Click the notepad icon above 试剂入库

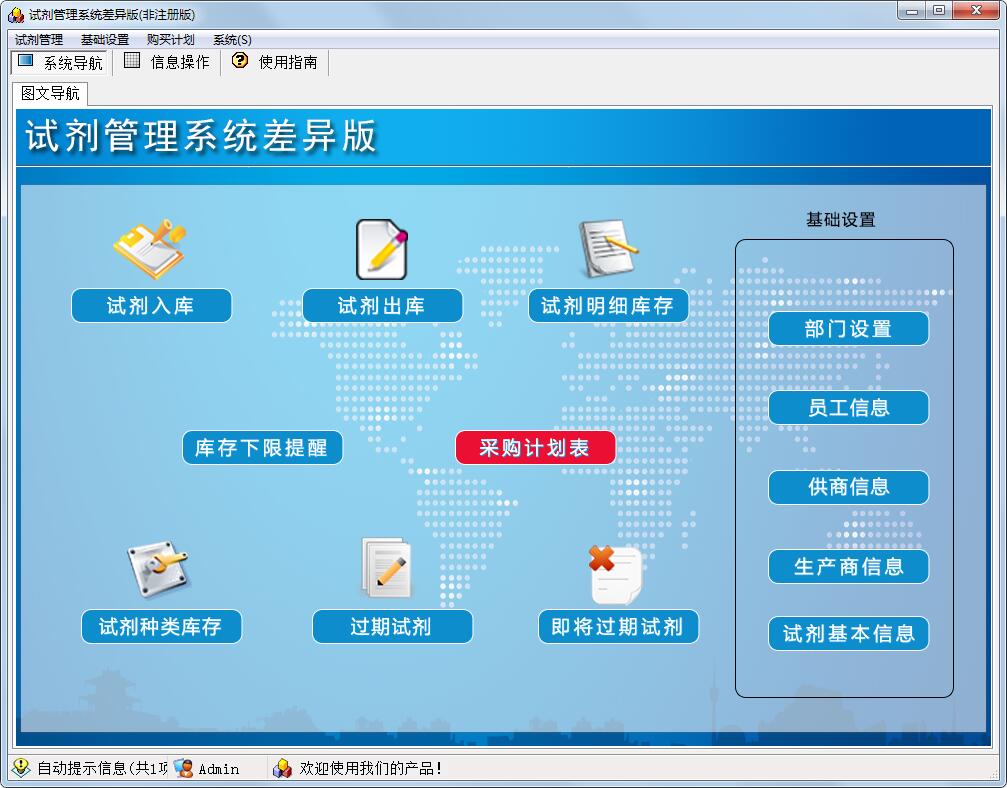[x=150, y=249]
